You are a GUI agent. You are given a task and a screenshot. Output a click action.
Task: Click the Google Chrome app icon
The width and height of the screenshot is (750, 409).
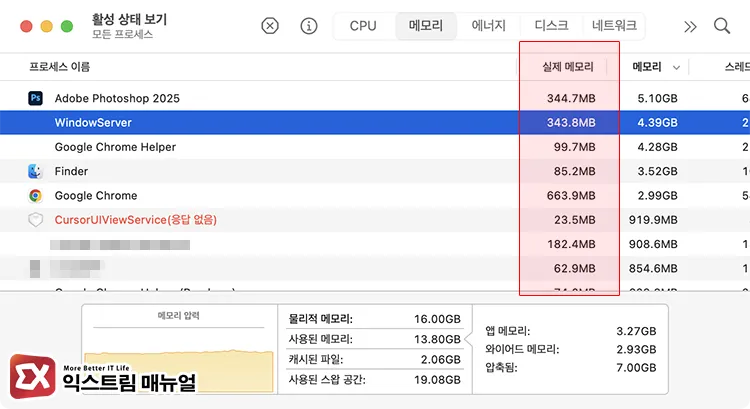click(35, 196)
